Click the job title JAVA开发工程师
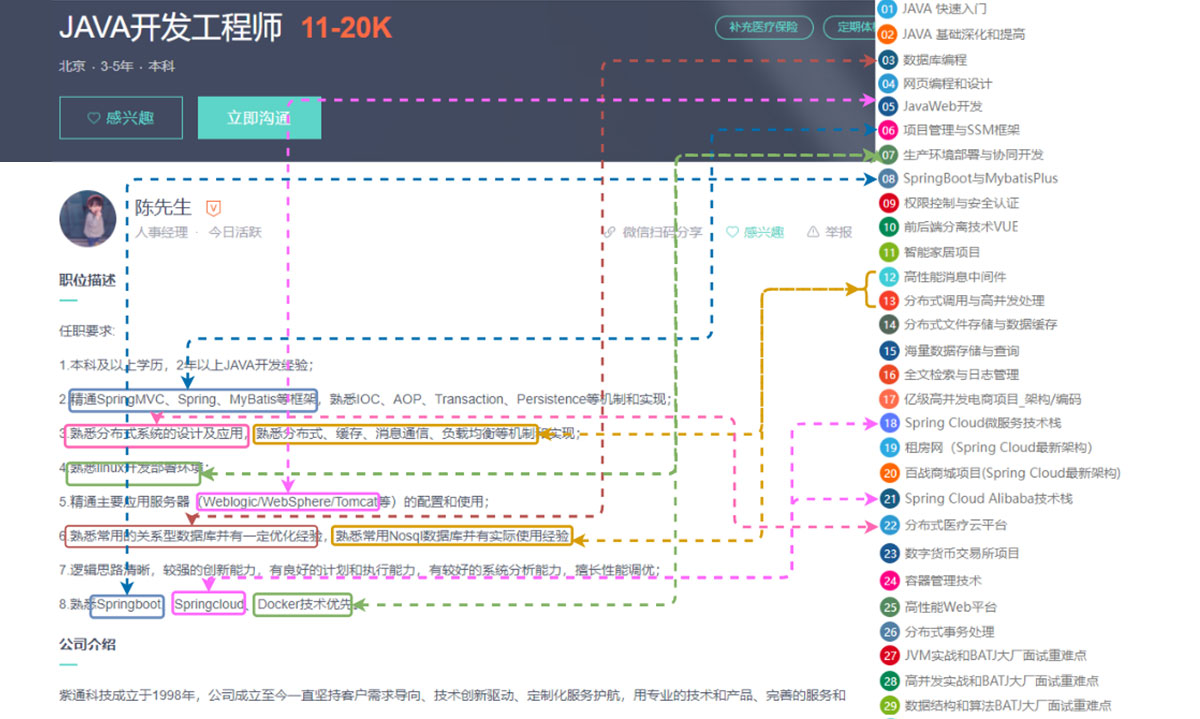 [x=171, y=28]
